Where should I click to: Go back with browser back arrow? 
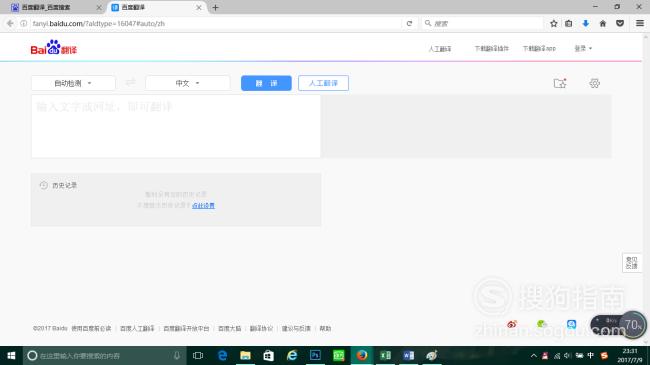point(10,23)
